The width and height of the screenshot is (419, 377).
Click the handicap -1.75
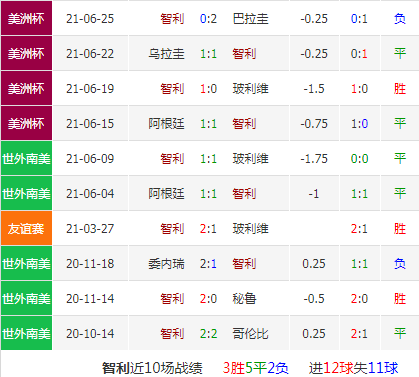coord(314,159)
